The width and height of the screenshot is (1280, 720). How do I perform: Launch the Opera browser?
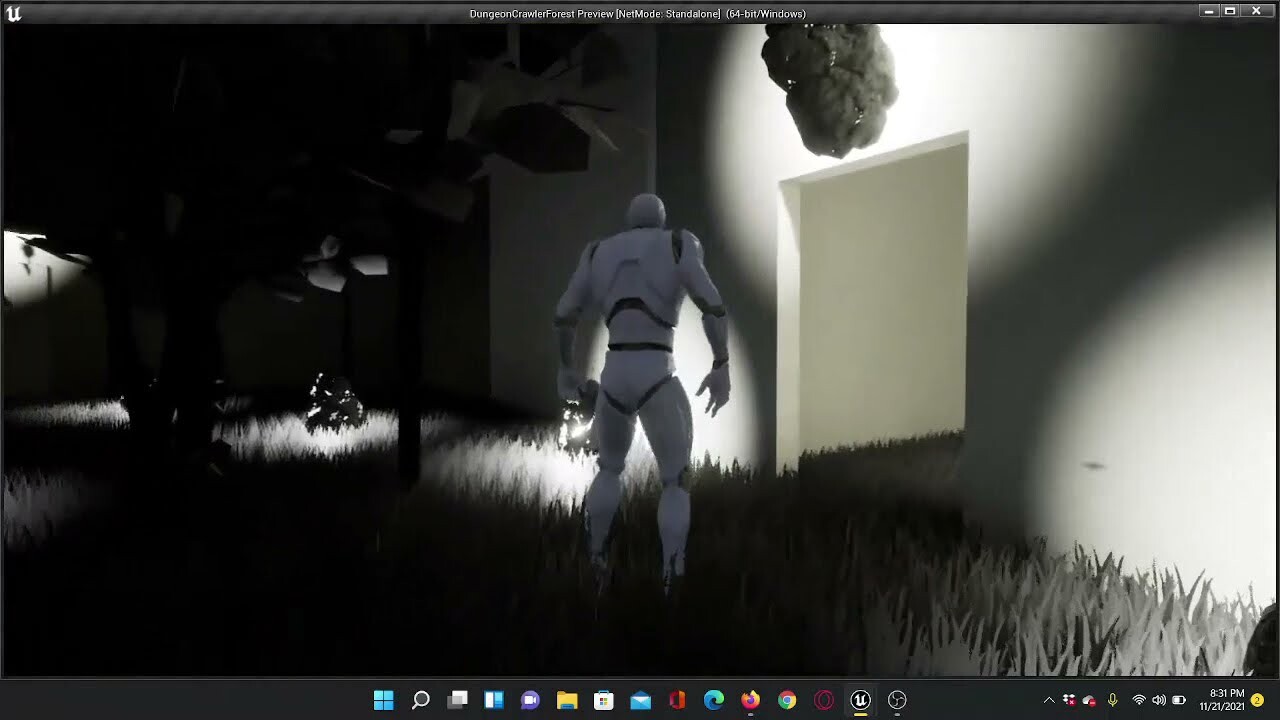click(822, 700)
